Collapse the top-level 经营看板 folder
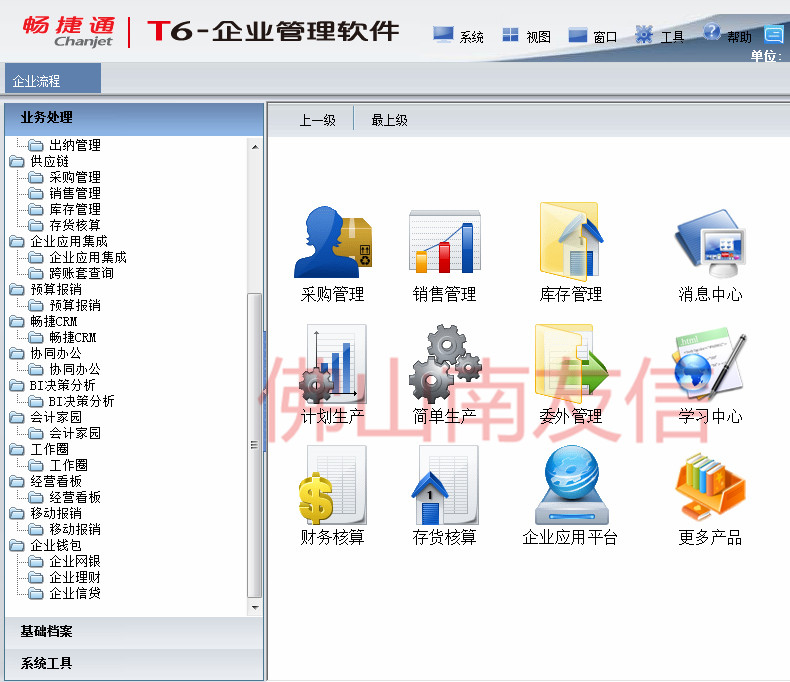This screenshot has width=790, height=682. [17, 481]
